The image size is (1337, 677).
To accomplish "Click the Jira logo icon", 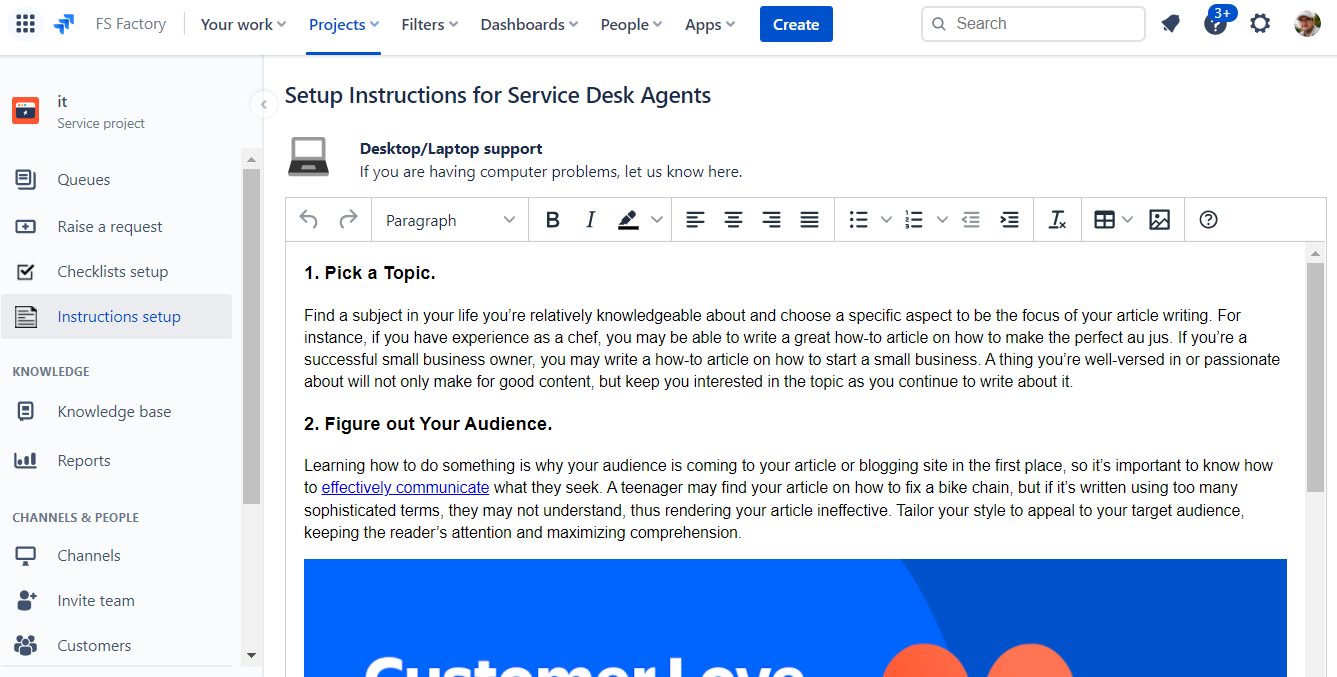I will (x=65, y=24).
